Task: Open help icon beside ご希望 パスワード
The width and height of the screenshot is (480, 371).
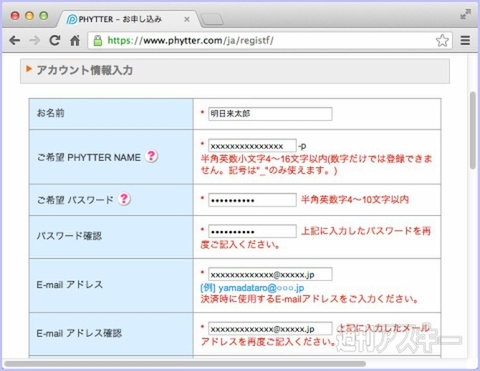Action: 124,199
